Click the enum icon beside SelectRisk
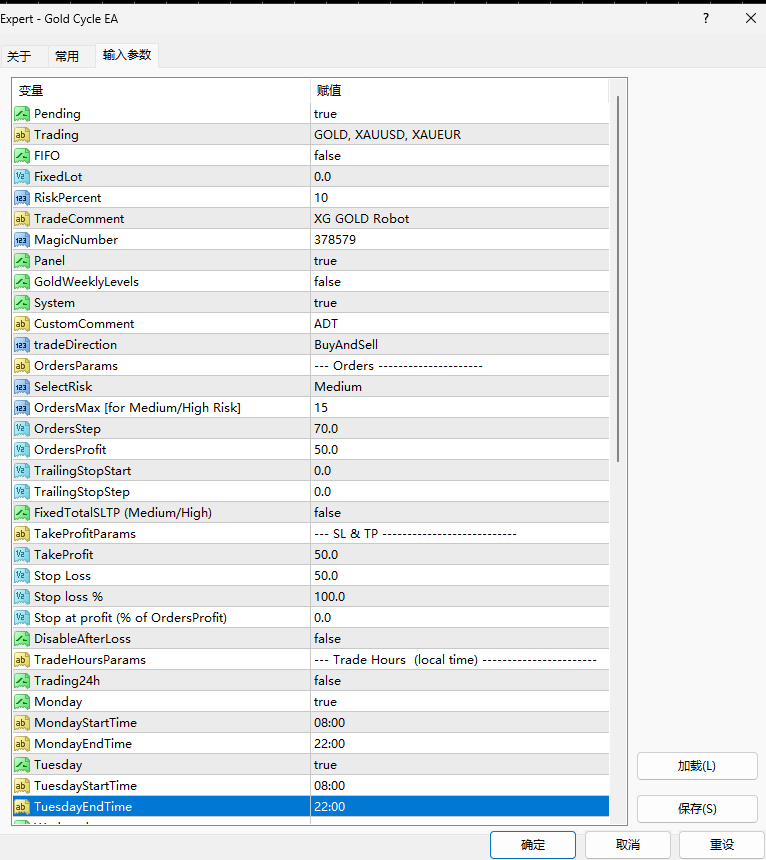The height and width of the screenshot is (860, 766). [x=22, y=387]
